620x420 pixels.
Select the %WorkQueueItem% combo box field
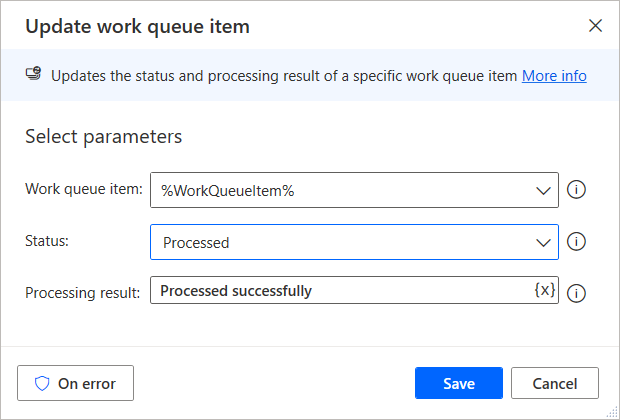[354, 190]
